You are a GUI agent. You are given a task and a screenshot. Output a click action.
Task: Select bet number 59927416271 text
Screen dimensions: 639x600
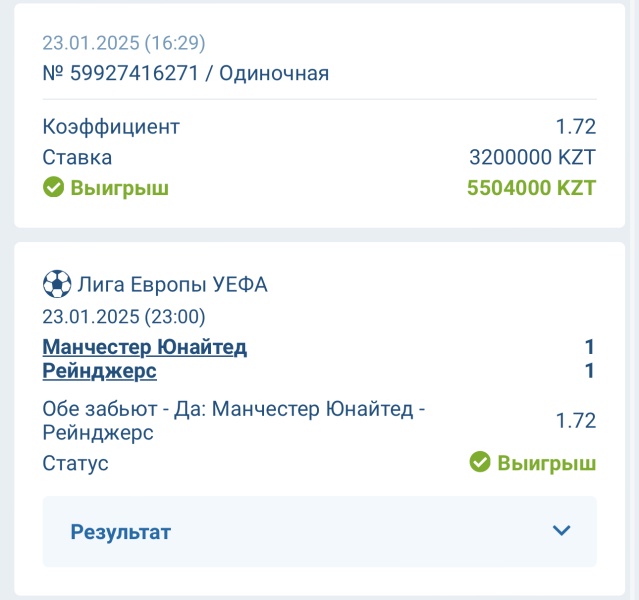click(x=134, y=73)
